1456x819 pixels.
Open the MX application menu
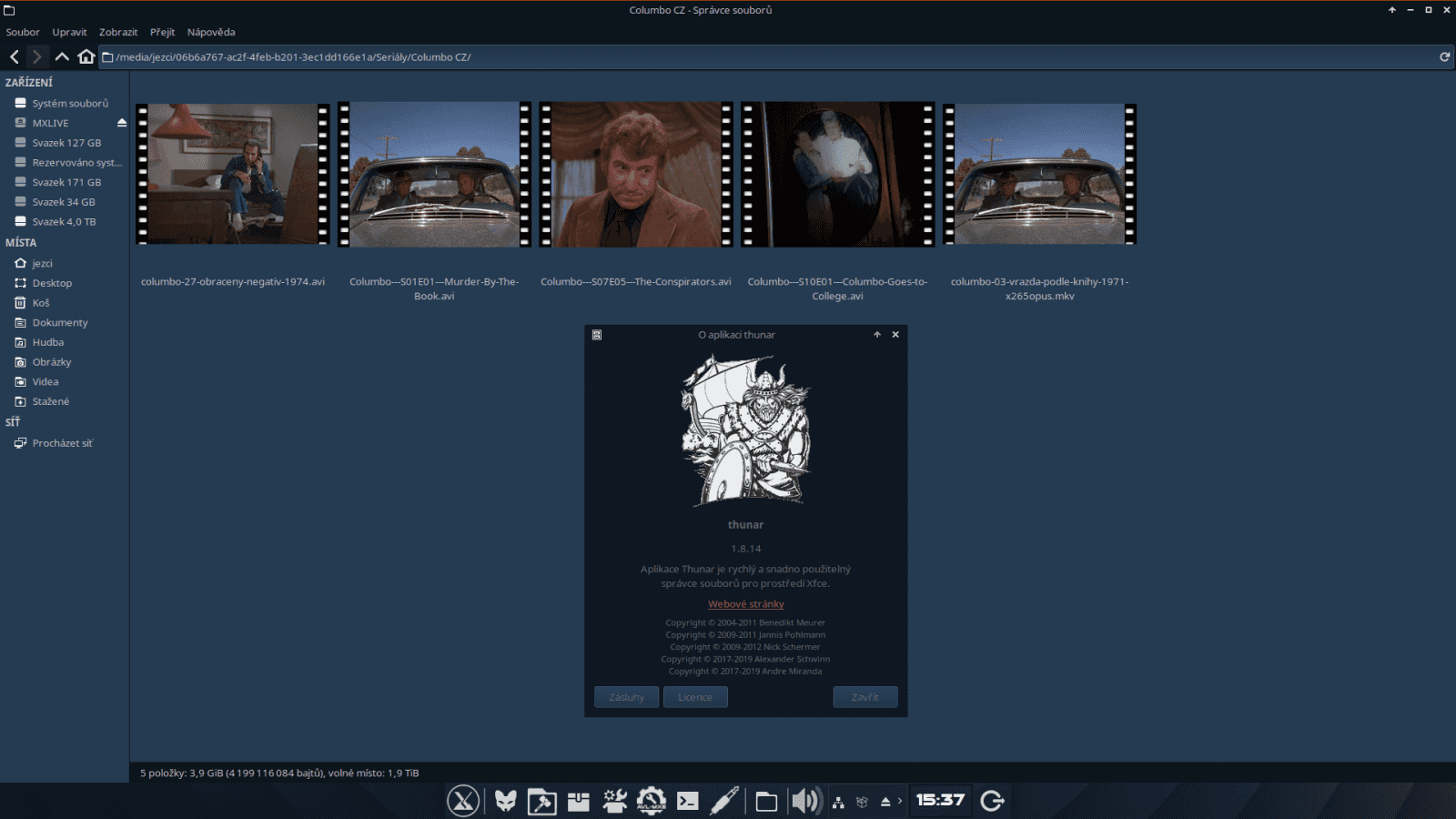click(464, 801)
